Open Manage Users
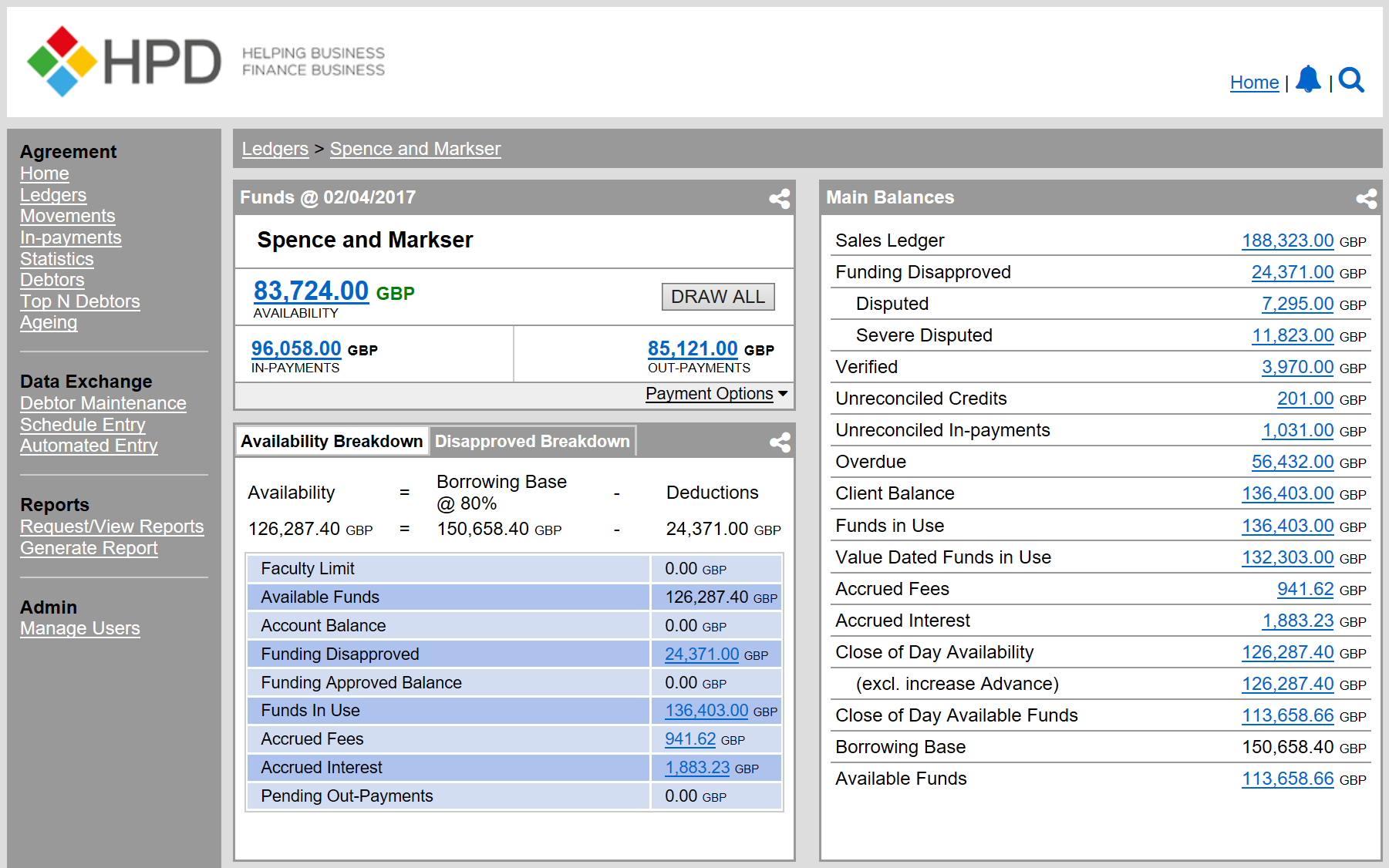 click(80, 628)
